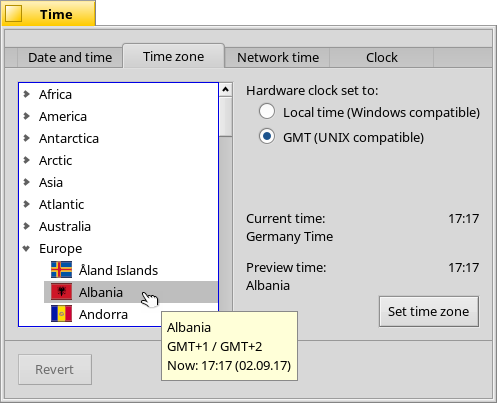Open the Clock tab
The height and width of the screenshot is (403, 497).
click(x=382, y=57)
